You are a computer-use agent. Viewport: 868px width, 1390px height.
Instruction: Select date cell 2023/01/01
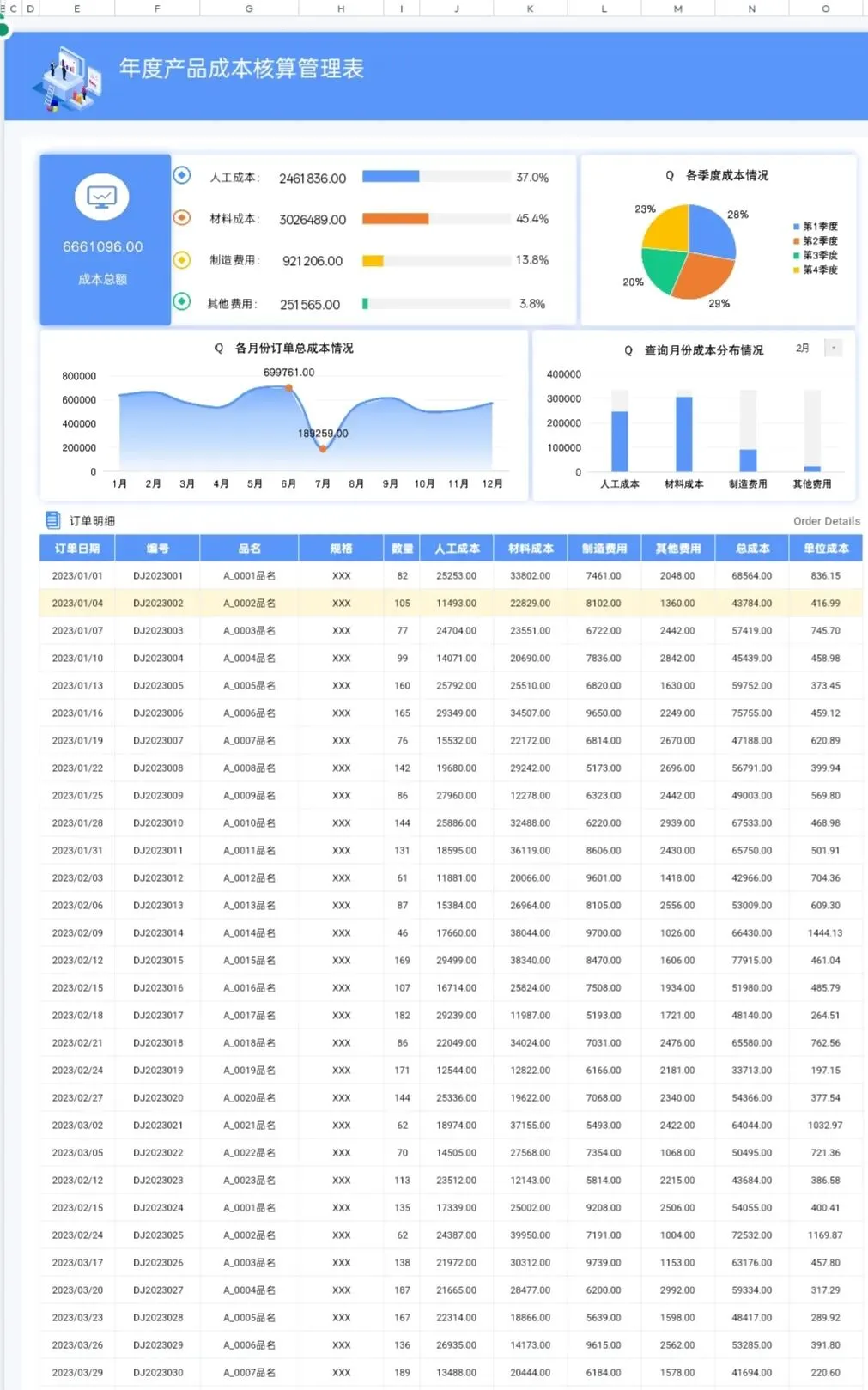coord(77,576)
